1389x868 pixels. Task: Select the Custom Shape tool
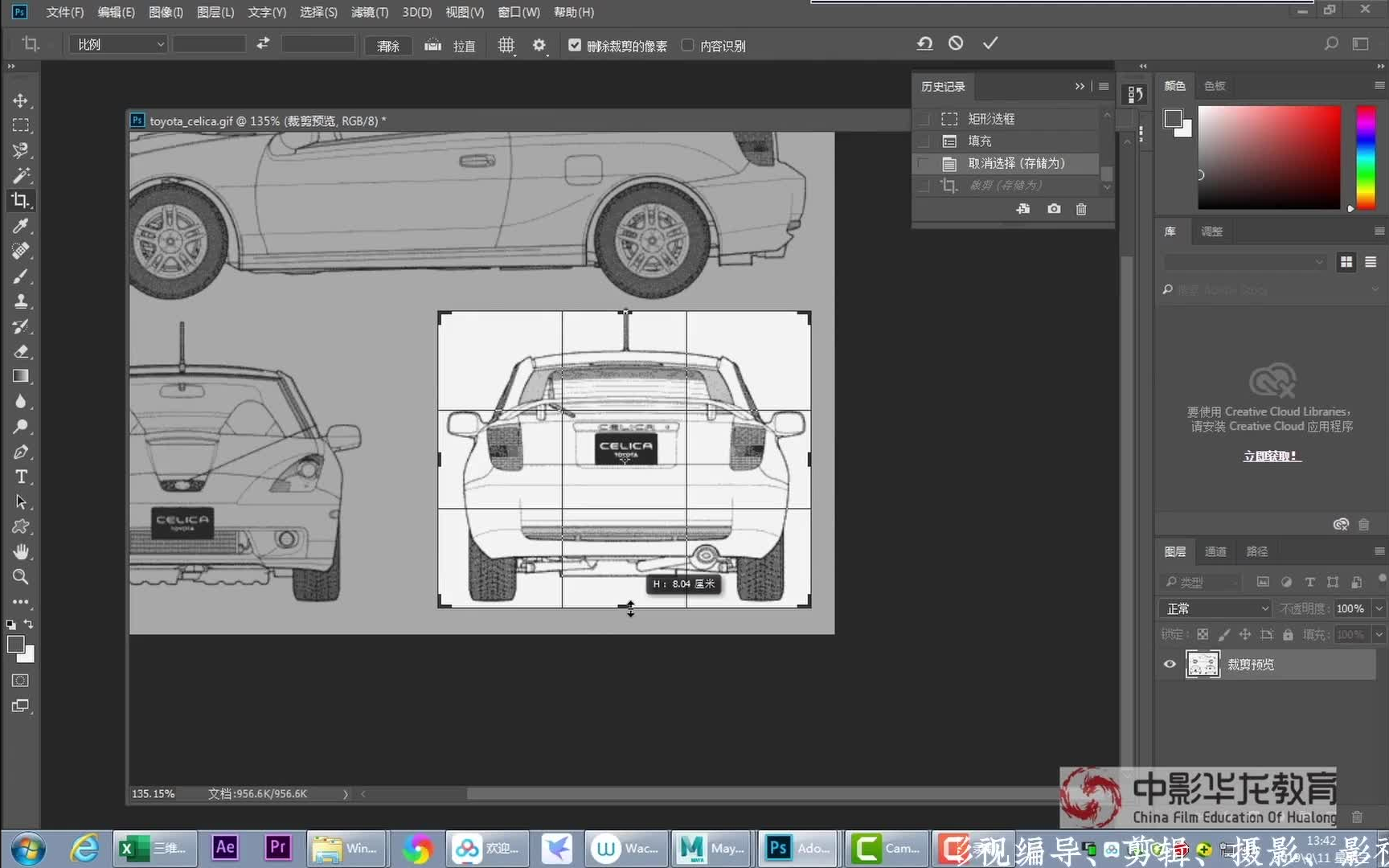pyautogui.click(x=21, y=526)
